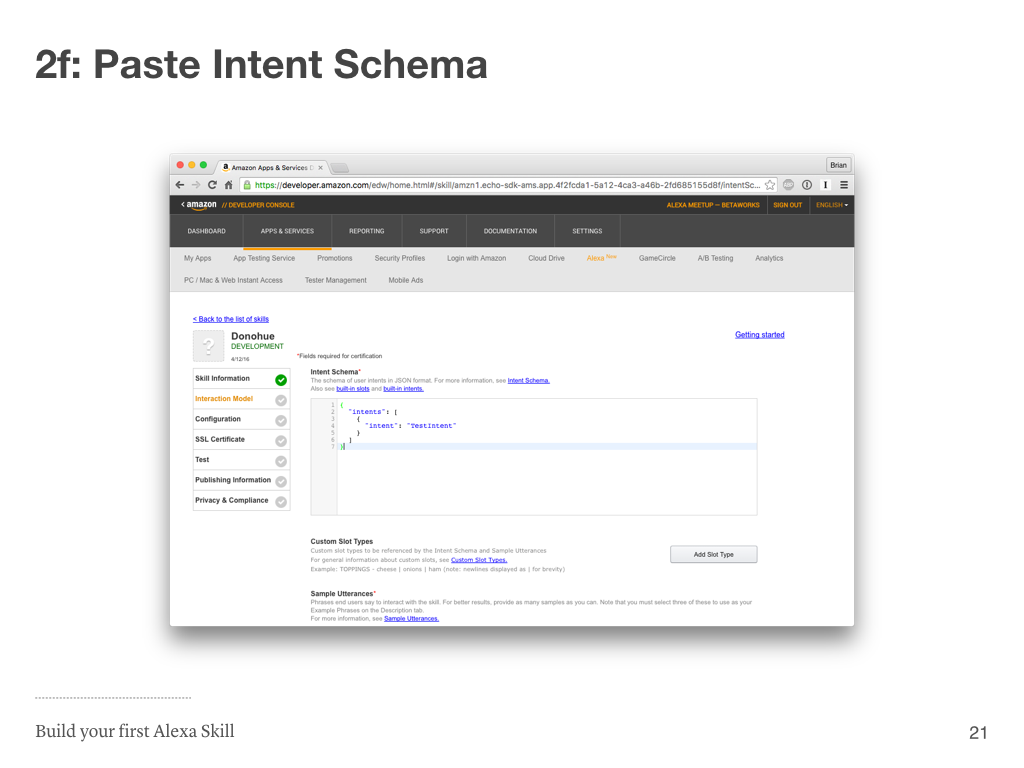
Task: Click the gray check next to Publishing Information
Action: [281, 481]
